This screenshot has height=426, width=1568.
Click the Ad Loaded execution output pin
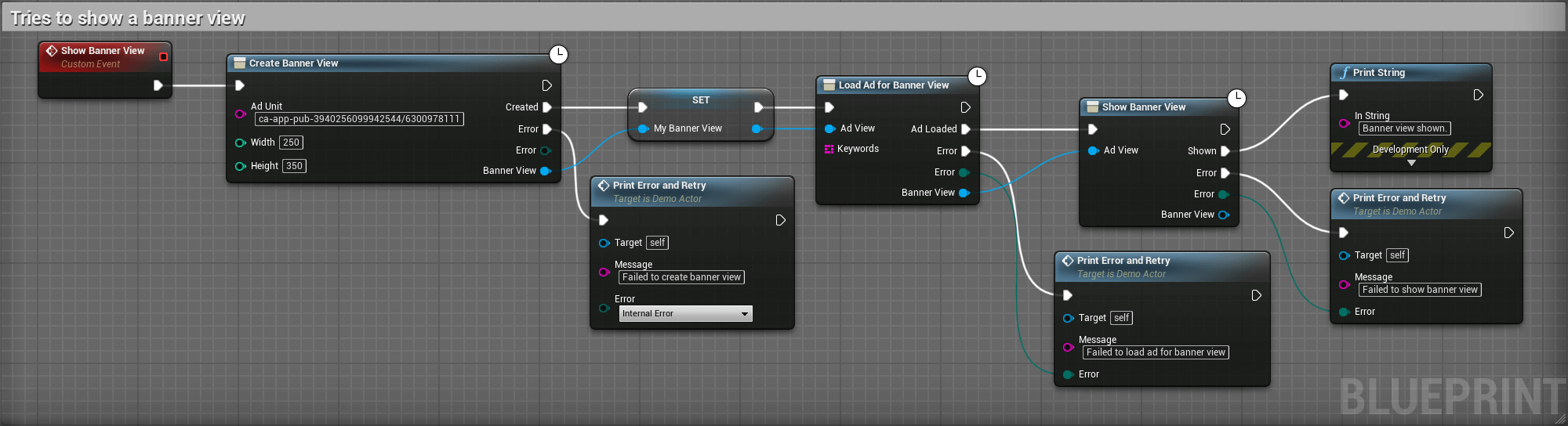[x=966, y=129]
